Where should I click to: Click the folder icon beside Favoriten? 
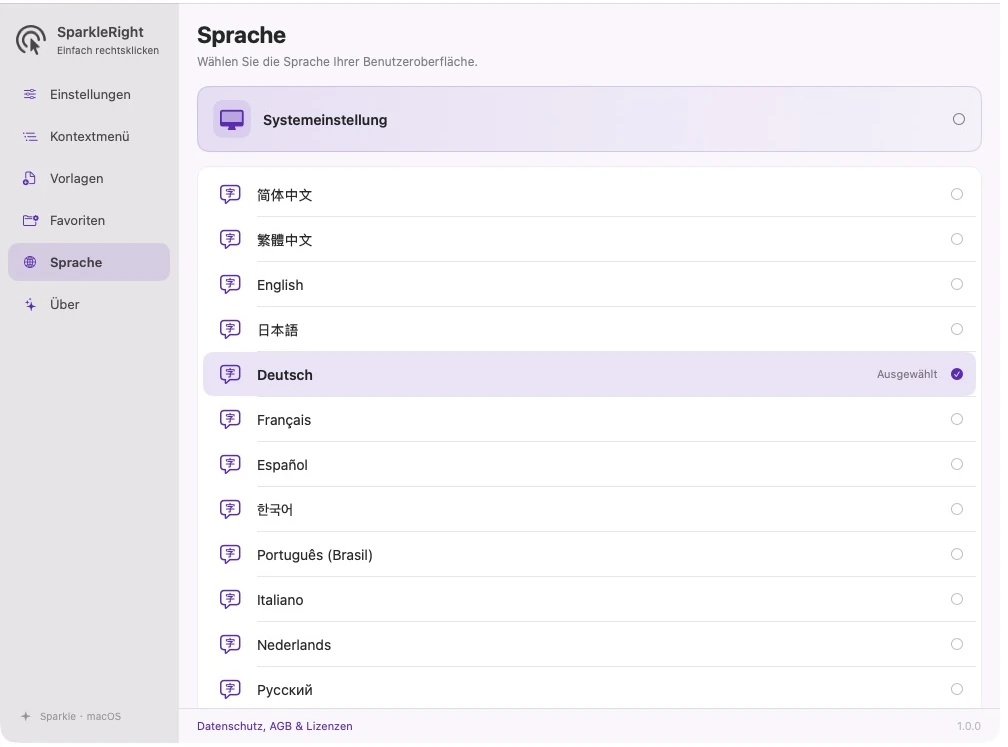coord(30,220)
